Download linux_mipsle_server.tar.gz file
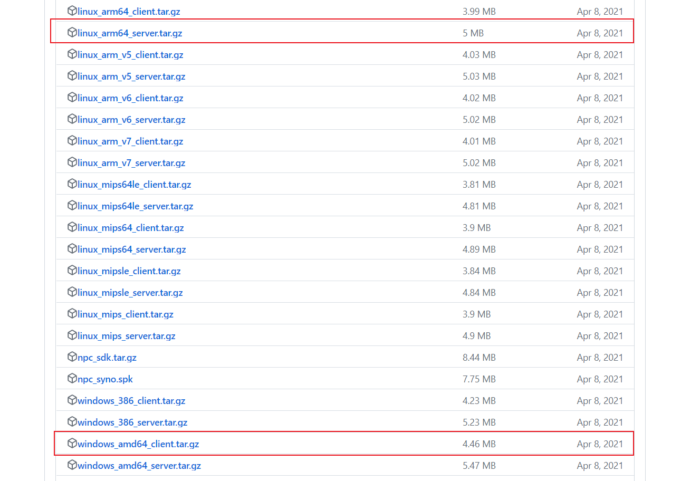Screen dimensions: 700x481 130,293
